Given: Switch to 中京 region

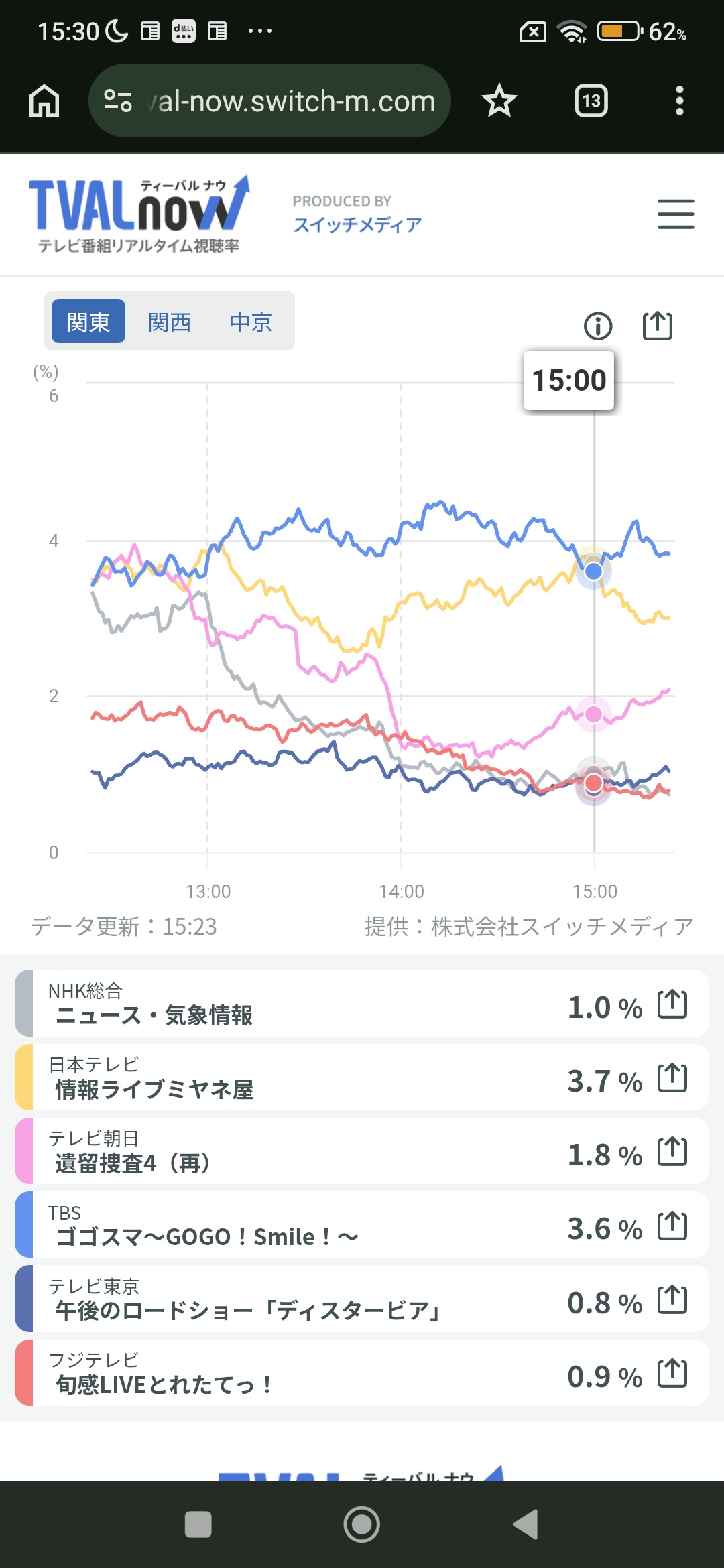Looking at the screenshot, I should pos(251,322).
